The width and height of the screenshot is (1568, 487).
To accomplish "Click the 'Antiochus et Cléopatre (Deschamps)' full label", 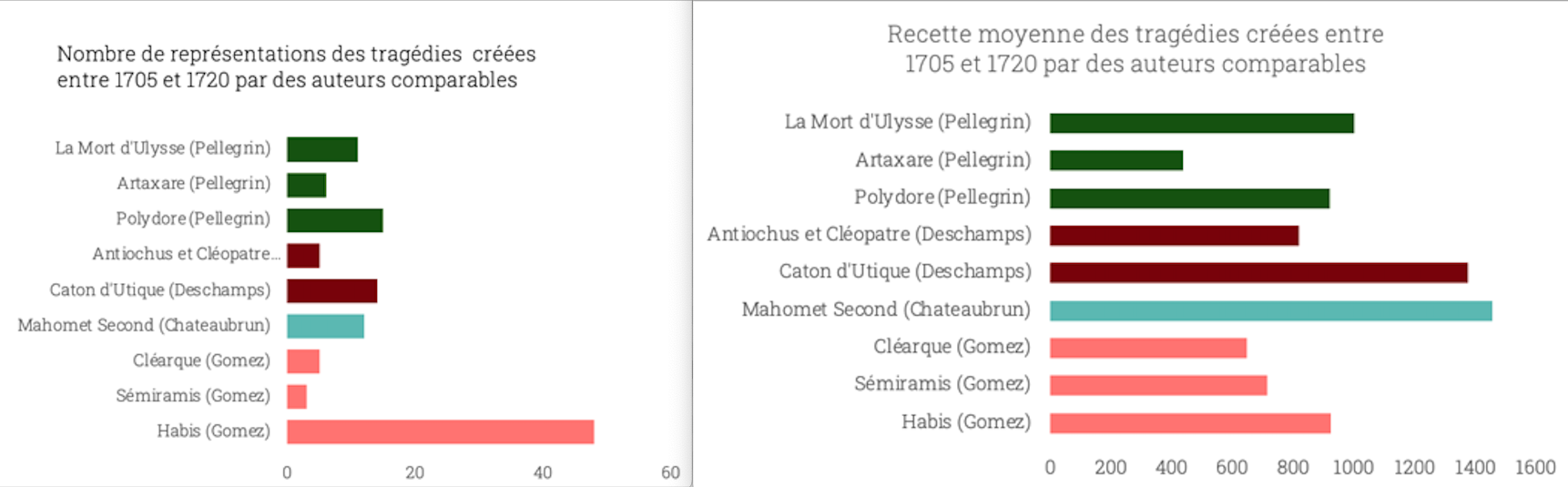I will 869,234.
